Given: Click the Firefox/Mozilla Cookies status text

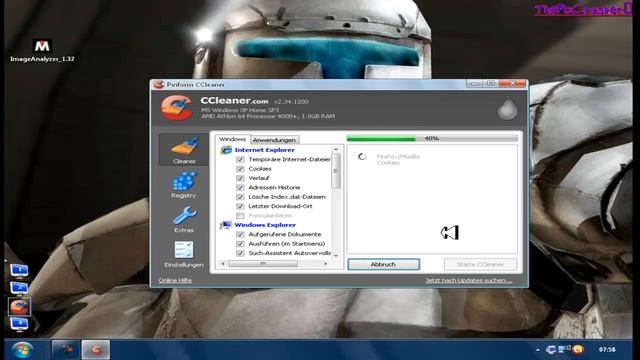Looking at the screenshot, I should [x=398, y=160].
